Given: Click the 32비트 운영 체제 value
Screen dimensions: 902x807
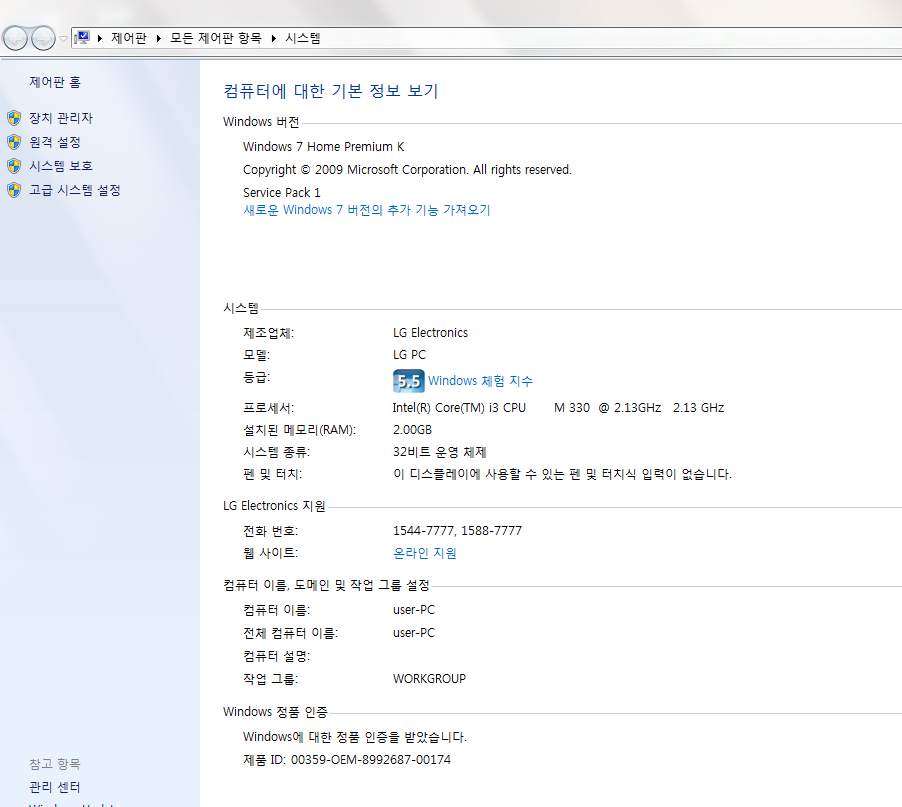Looking at the screenshot, I should click(440, 452).
